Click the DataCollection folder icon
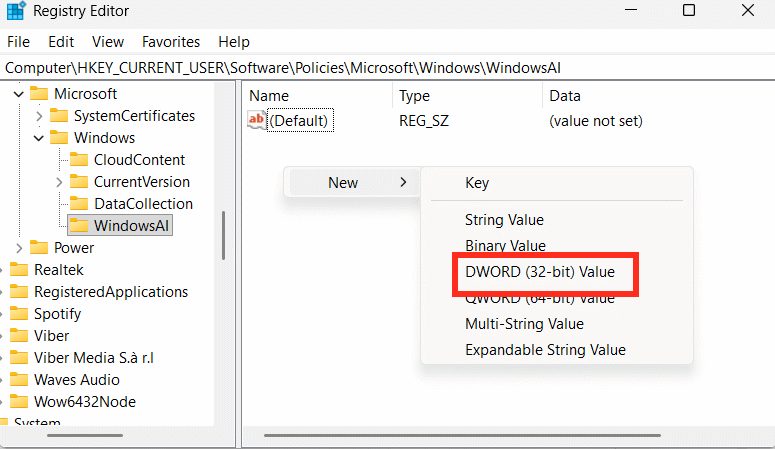 79,204
